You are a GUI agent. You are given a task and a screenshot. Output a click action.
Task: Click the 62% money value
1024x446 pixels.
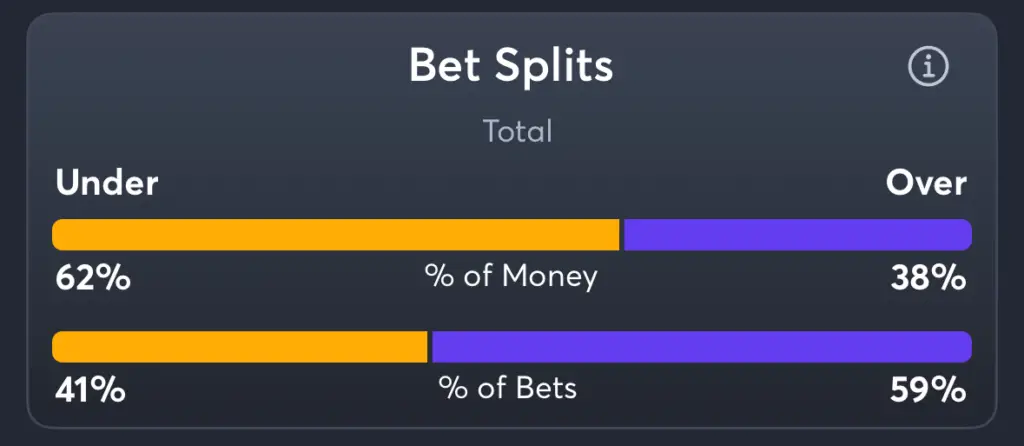(93, 279)
